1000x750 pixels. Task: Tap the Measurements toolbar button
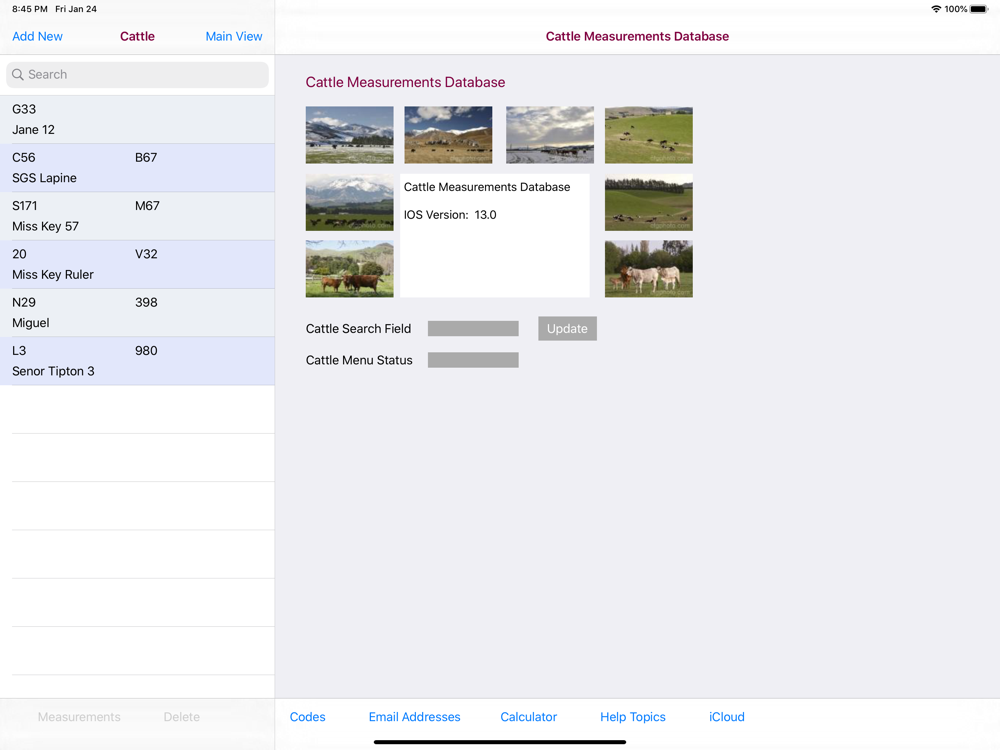pos(79,717)
